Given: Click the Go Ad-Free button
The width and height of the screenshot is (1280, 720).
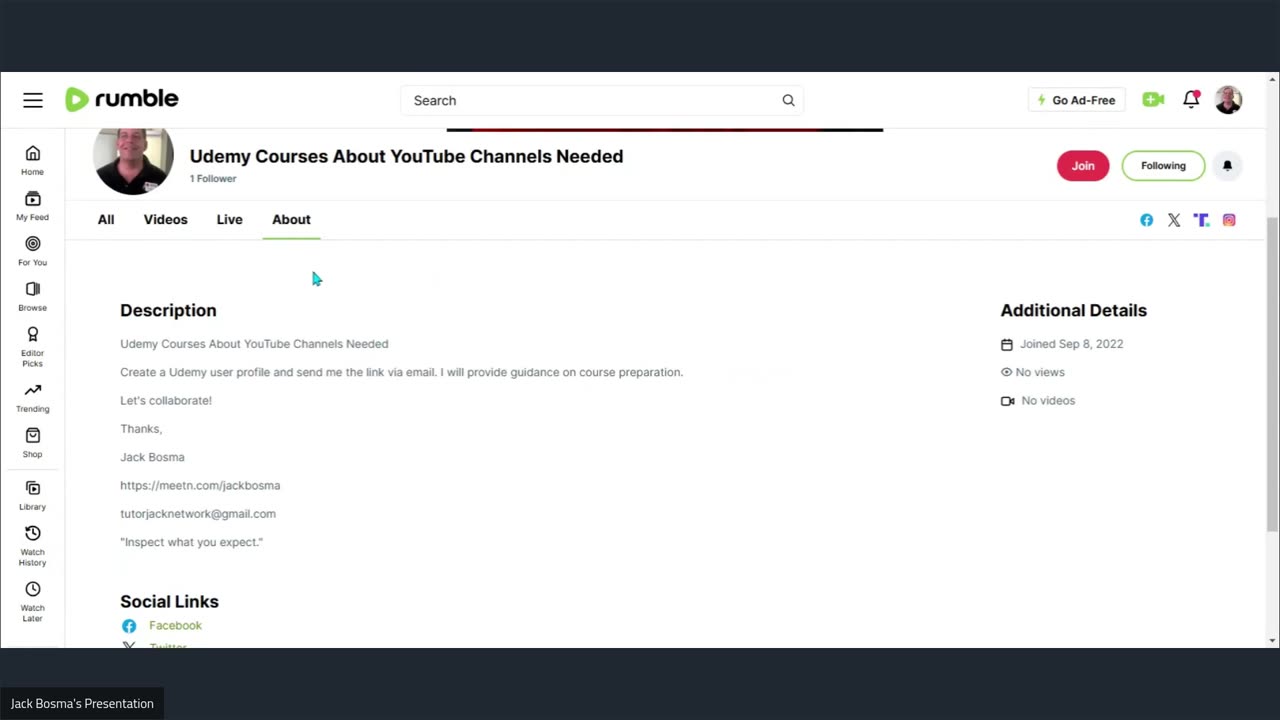Looking at the screenshot, I should pos(1076,100).
